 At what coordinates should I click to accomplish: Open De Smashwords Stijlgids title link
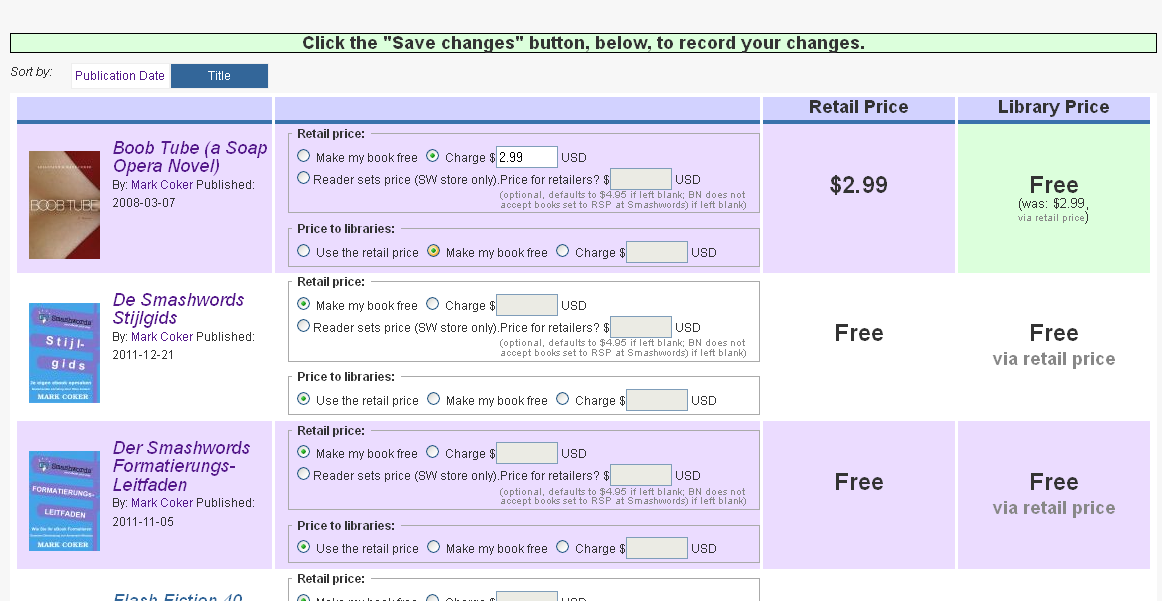(178, 308)
